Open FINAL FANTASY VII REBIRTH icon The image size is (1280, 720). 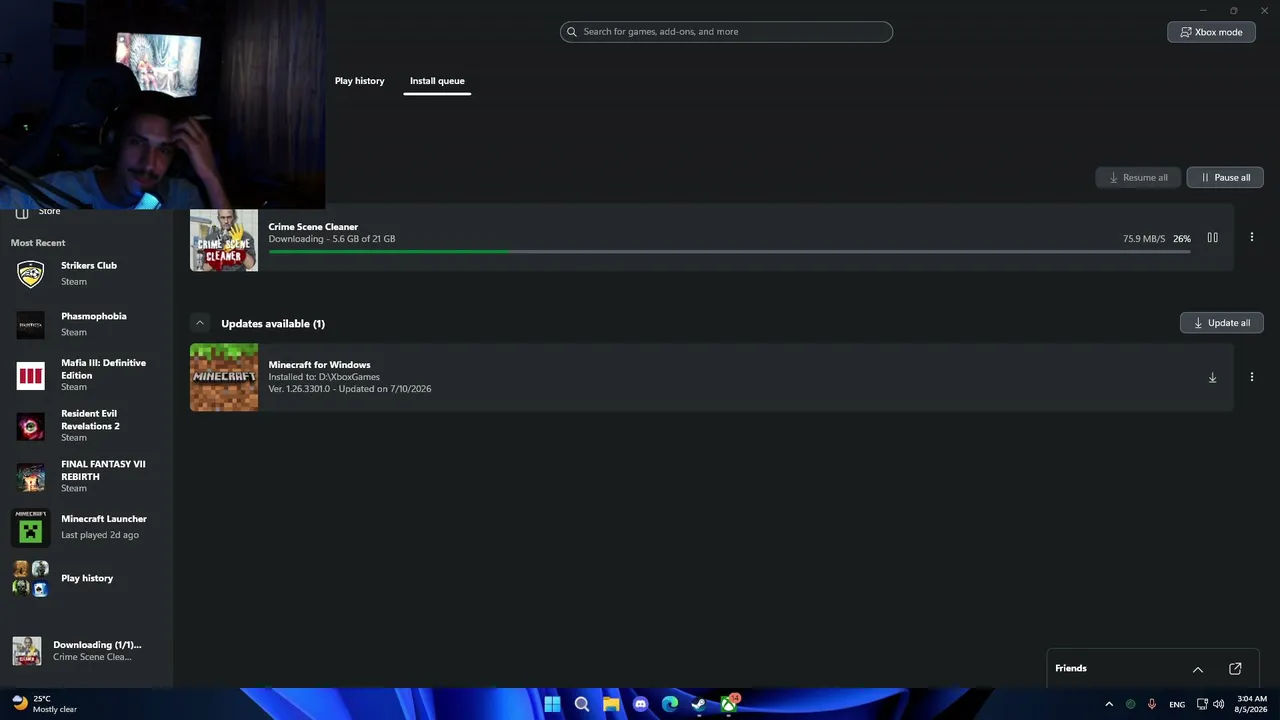coord(31,478)
